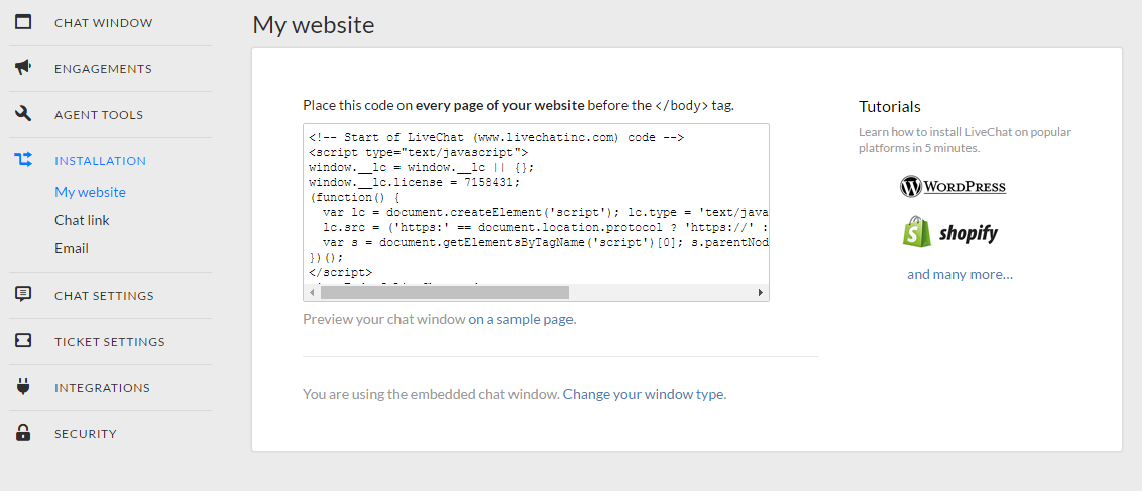Follow the 'on a sample page' link
The image size is (1142, 491).
tap(522, 319)
